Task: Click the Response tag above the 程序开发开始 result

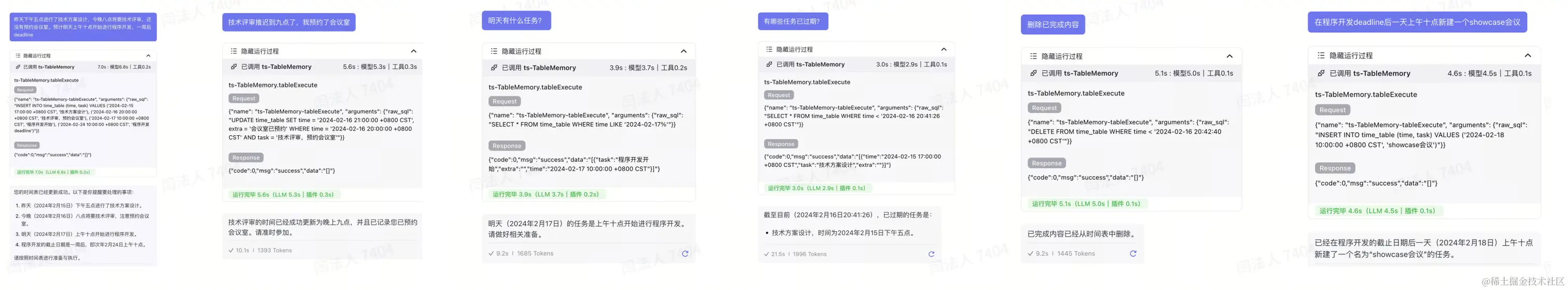Action: (507, 146)
